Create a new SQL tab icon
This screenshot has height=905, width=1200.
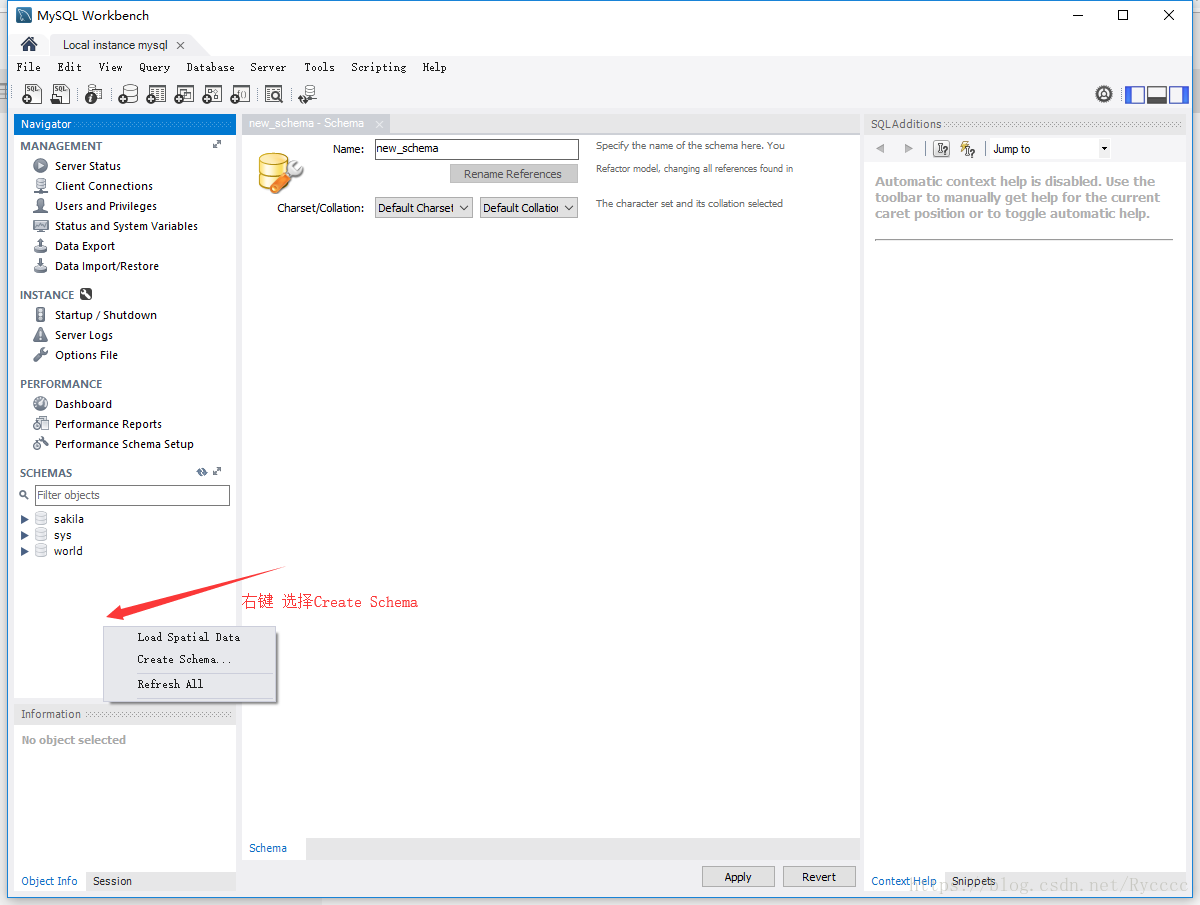coord(33,94)
